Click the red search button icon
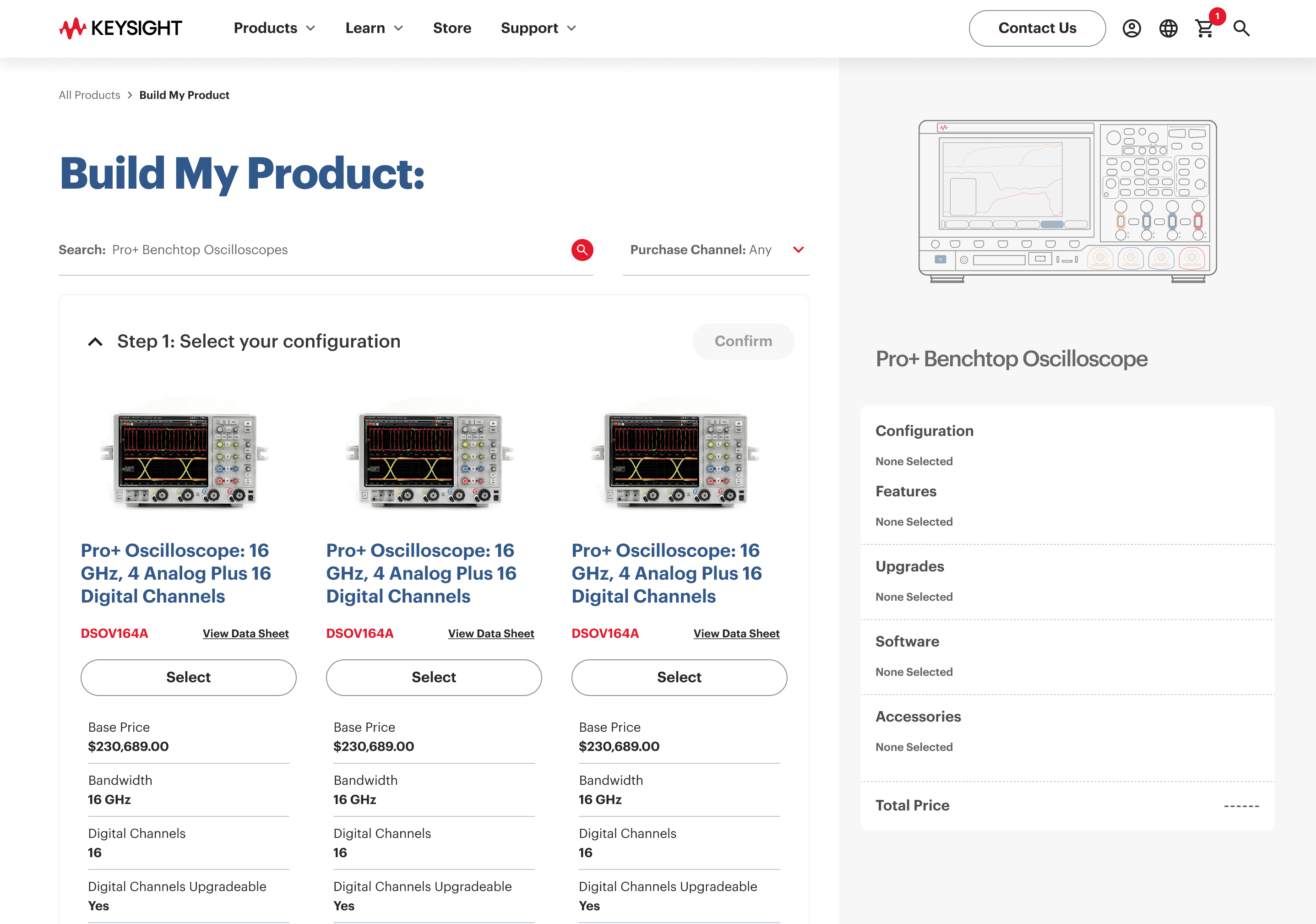The width and height of the screenshot is (1316, 924). pyautogui.click(x=582, y=250)
